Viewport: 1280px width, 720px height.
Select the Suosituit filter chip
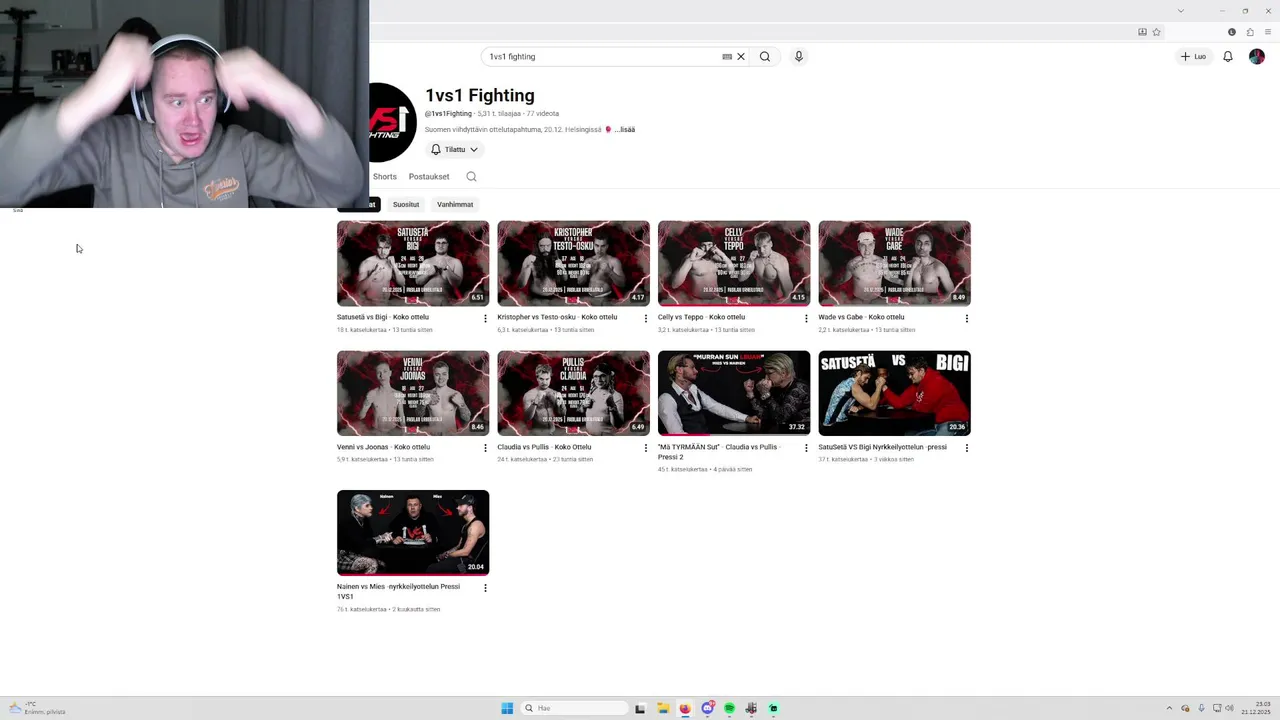[406, 204]
